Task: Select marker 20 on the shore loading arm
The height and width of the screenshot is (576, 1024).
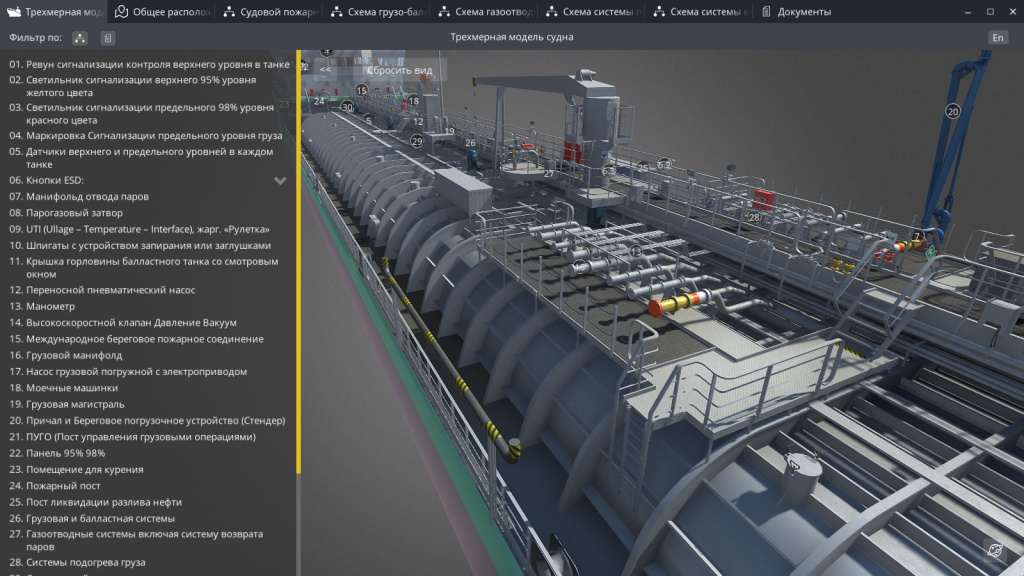Action: click(953, 111)
